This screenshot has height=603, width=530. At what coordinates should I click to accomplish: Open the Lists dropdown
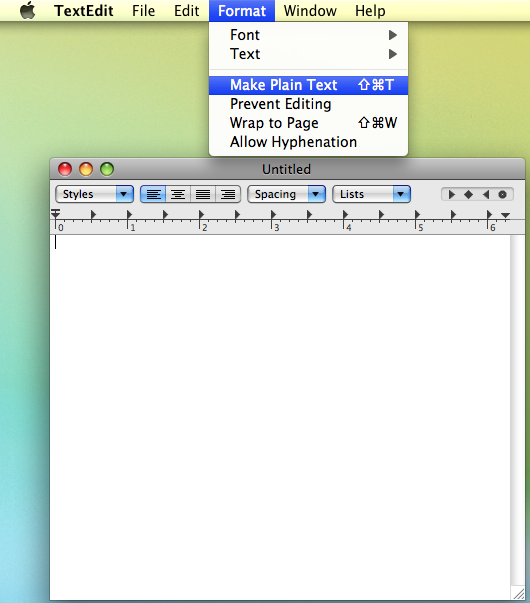[371, 194]
